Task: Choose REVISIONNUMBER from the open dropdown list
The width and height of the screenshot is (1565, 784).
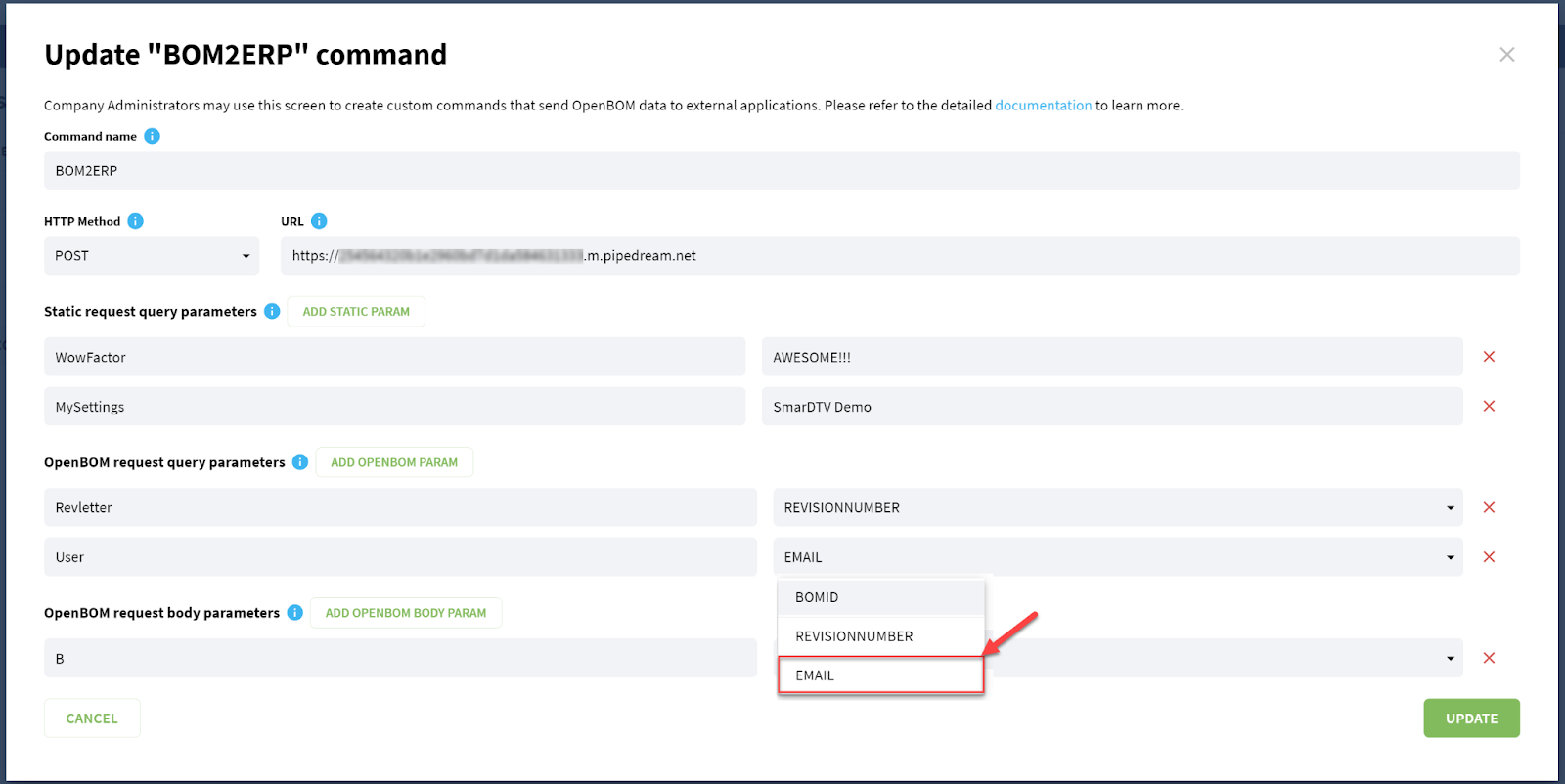Action: pos(881,636)
